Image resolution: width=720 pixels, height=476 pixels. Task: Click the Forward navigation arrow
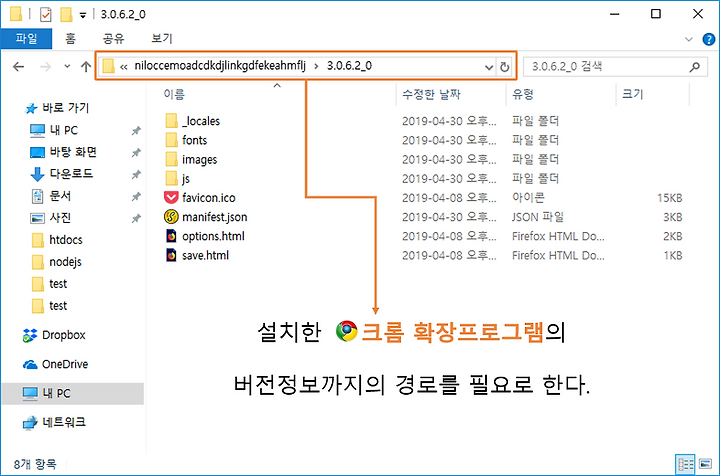(x=45, y=67)
